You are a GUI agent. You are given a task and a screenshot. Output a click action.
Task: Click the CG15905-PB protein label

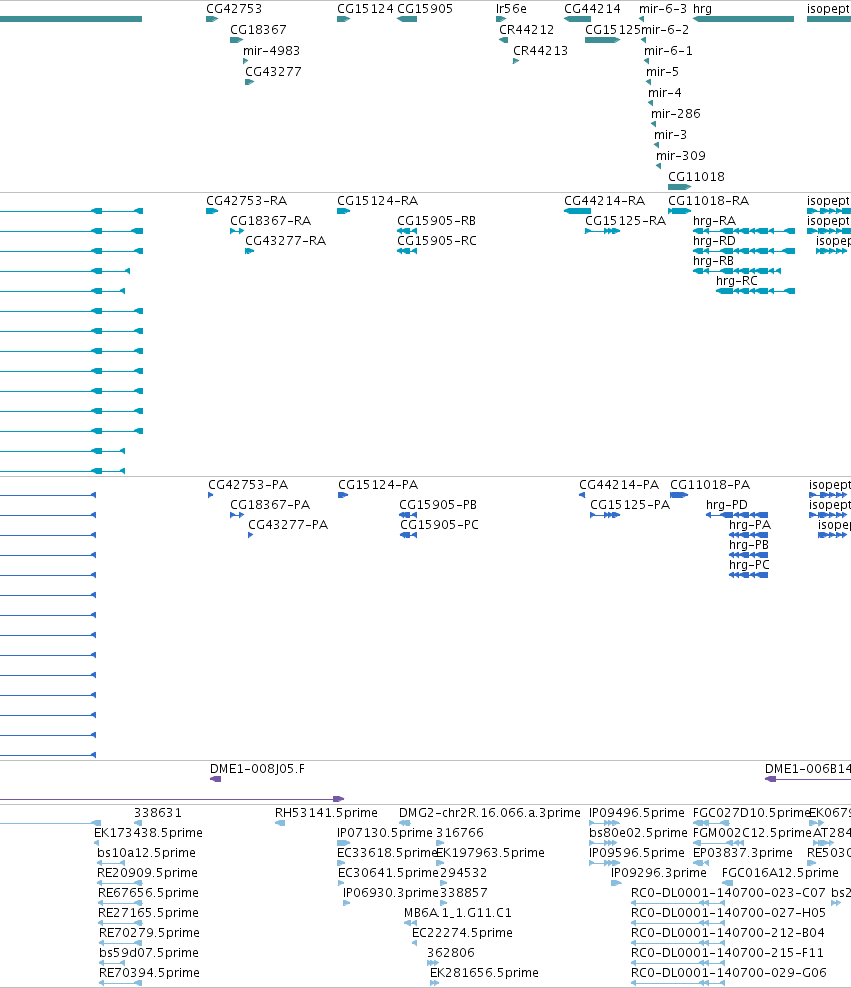(x=438, y=505)
